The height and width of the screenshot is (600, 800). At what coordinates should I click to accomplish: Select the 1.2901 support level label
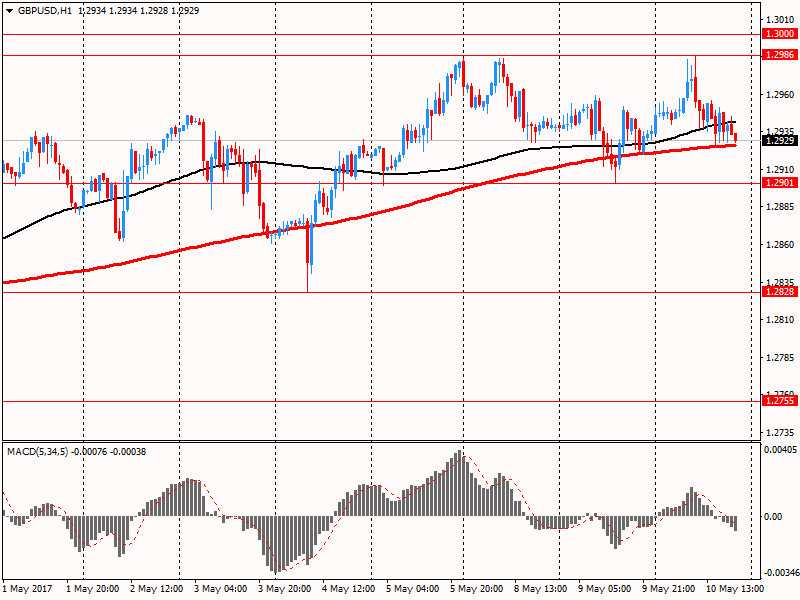(779, 183)
